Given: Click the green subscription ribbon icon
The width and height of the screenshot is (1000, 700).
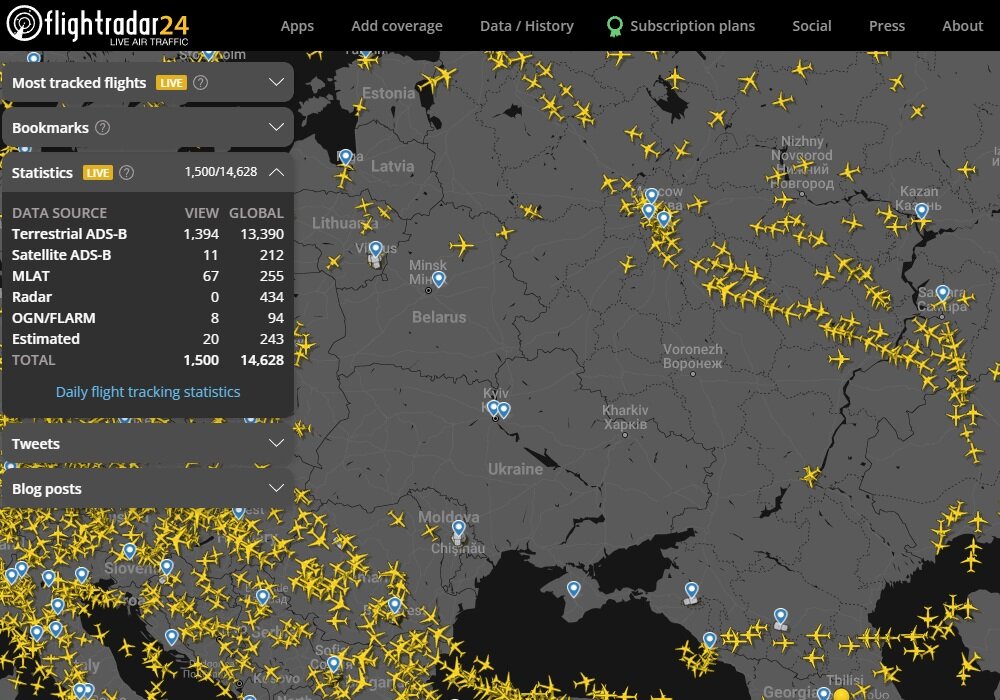Looking at the screenshot, I should click(x=615, y=26).
